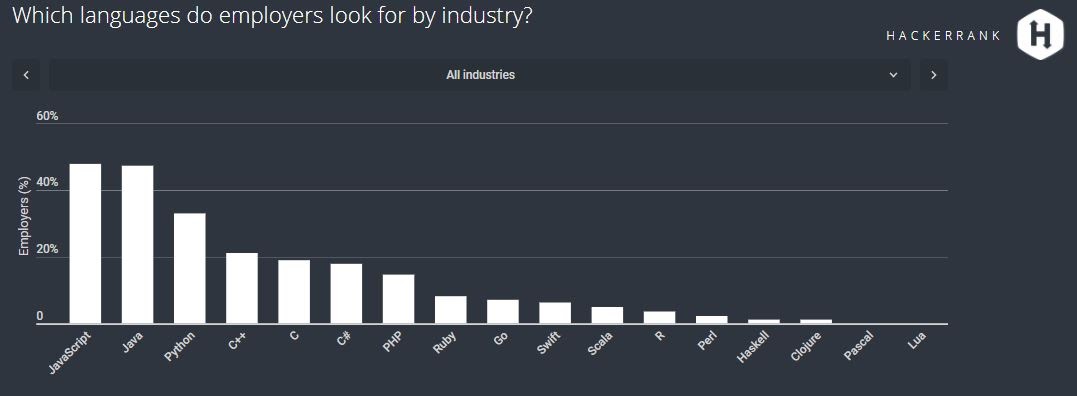Click the Python bar

[x=190, y=268]
